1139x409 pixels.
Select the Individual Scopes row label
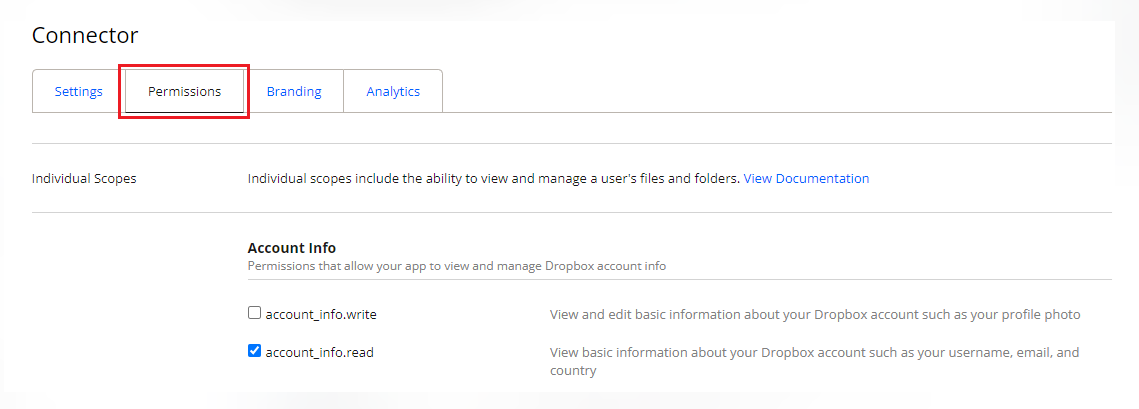pos(84,178)
